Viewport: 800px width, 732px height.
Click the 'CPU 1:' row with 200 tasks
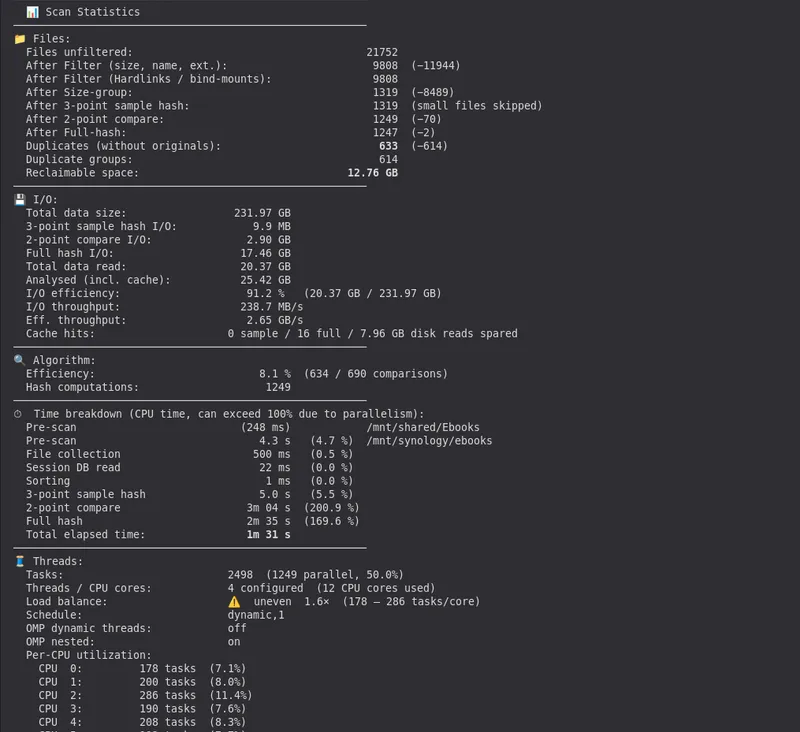(x=142, y=681)
